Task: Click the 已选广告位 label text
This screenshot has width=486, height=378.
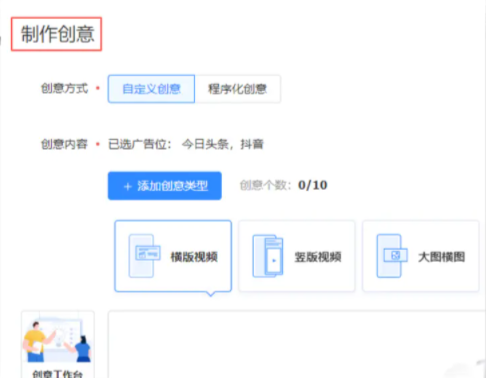Action: 140,144
